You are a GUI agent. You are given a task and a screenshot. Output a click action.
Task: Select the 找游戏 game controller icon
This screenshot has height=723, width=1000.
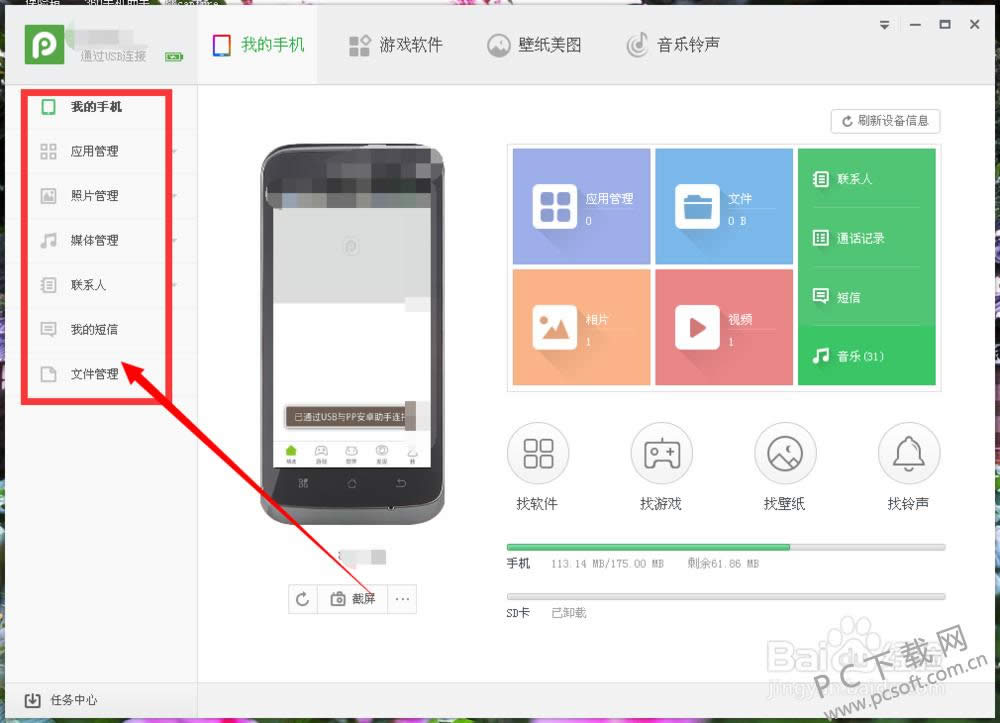pyautogui.click(x=661, y=452)
